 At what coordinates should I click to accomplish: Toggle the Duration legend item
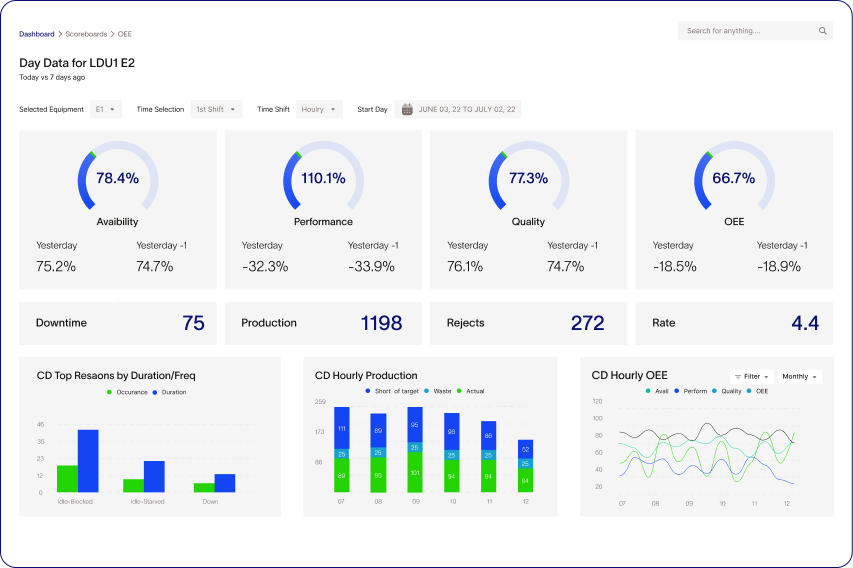(169, 392)
